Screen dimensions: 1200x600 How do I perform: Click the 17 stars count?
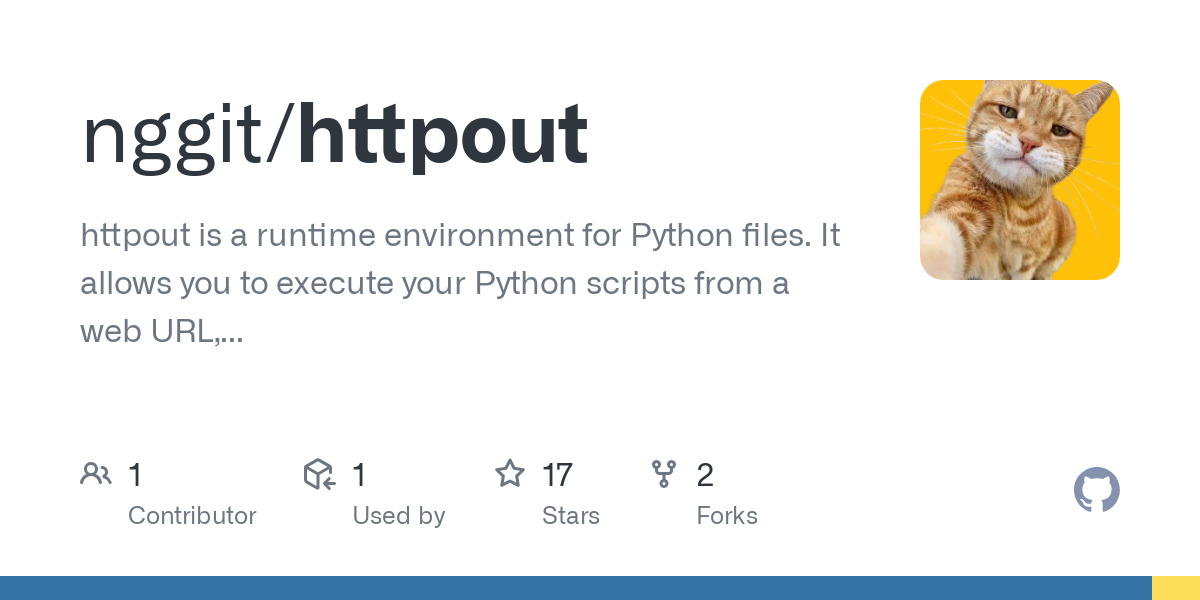557,475
